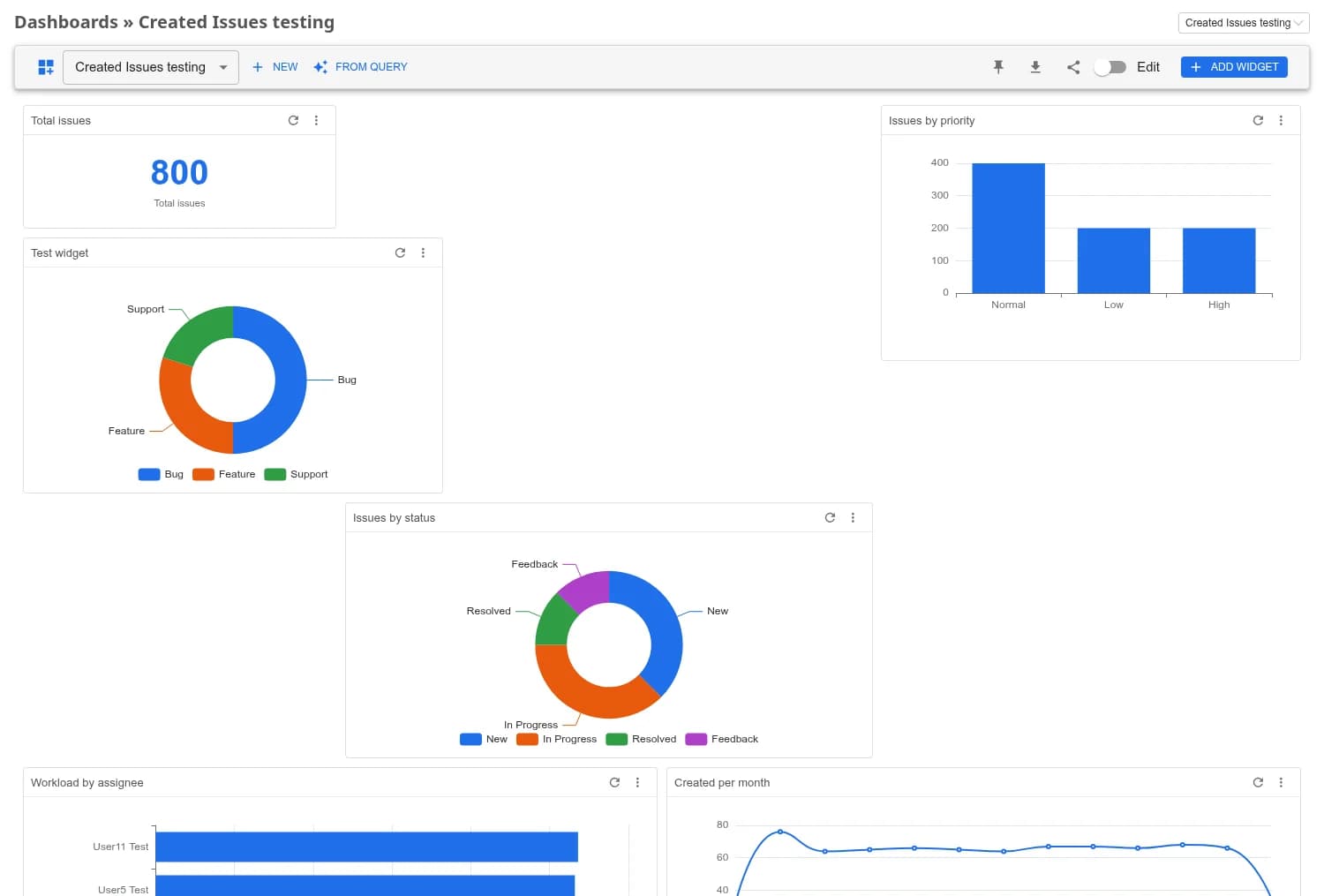
Task: Click the Low bar in Issues by priority
Action: pos(1114,260)
